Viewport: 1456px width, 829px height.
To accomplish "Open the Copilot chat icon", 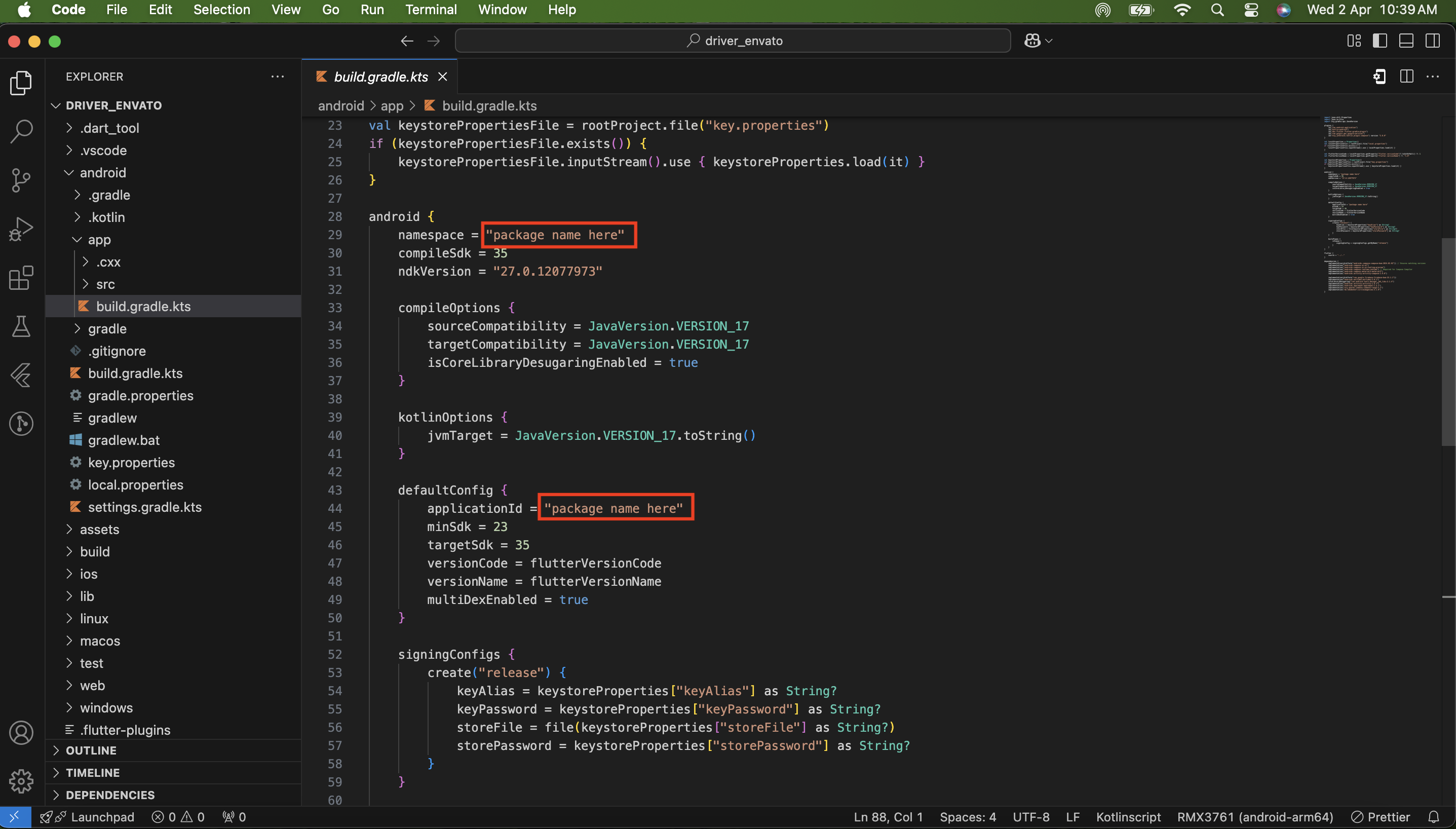I will point(1032,41).
